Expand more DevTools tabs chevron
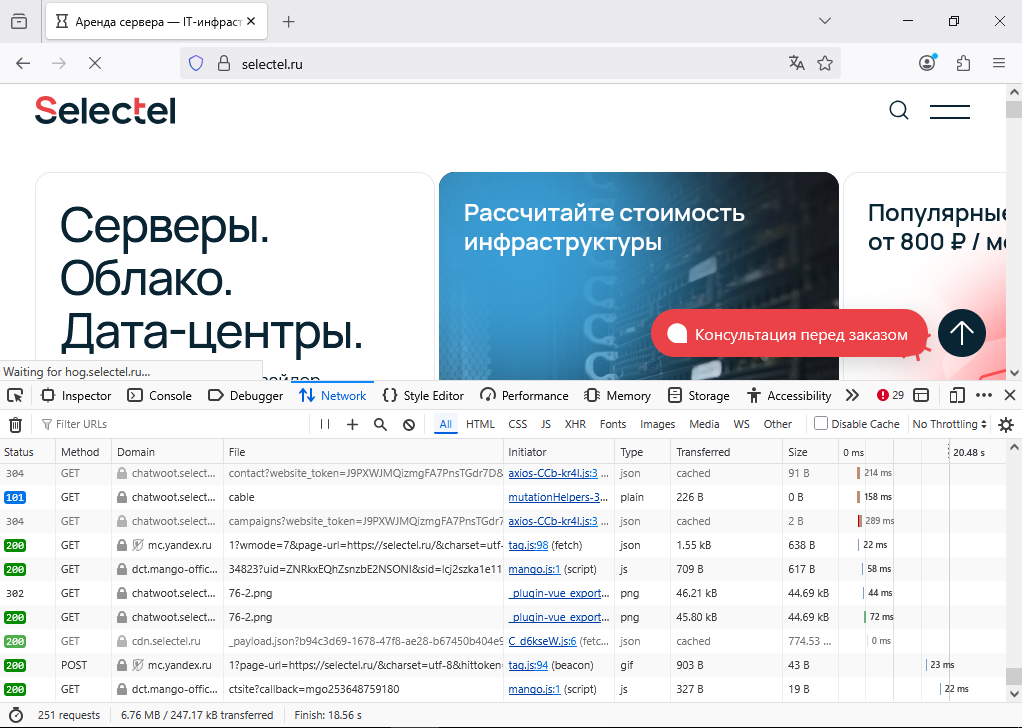 tap(852, 395)
